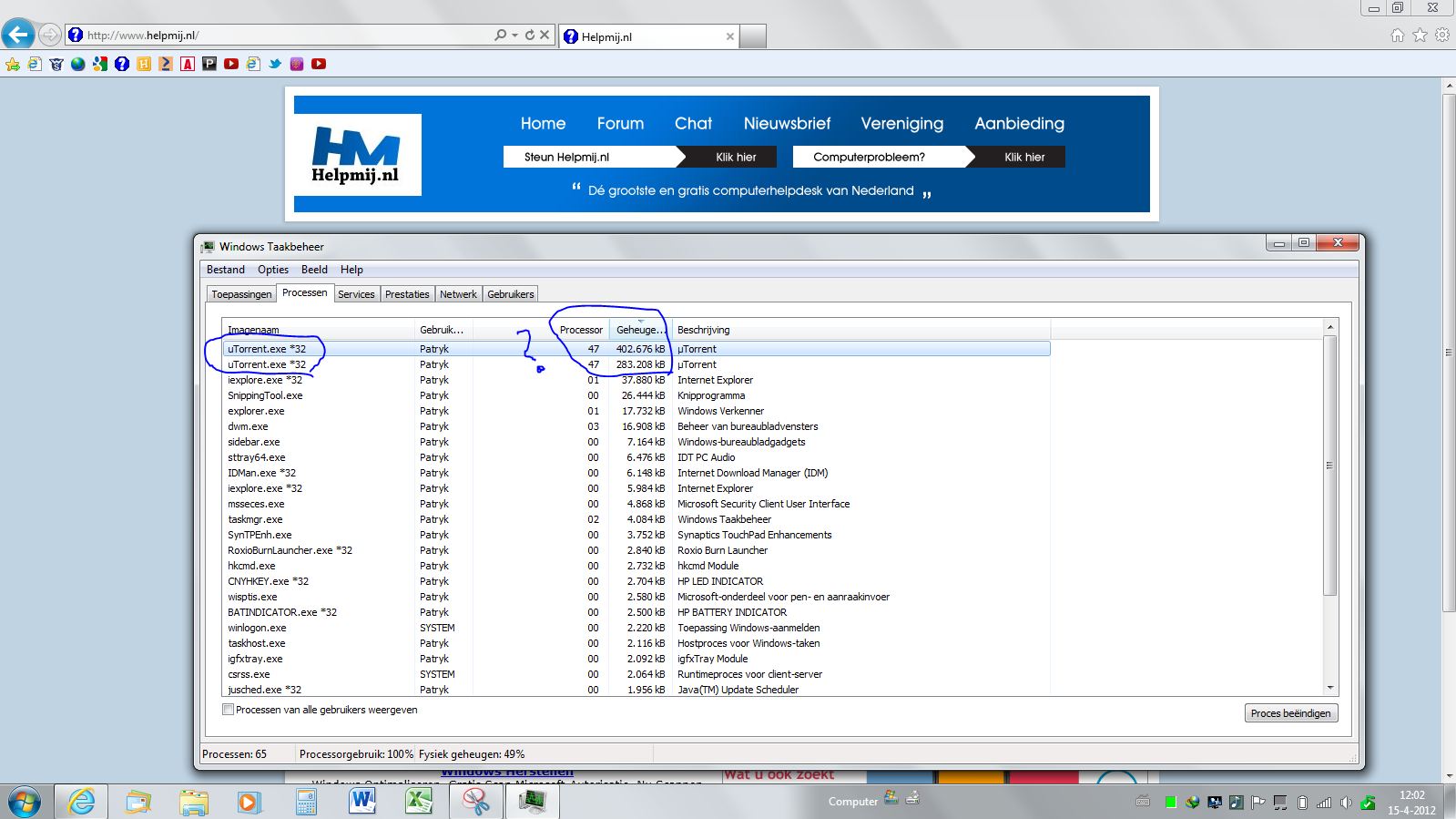Open Calculator from the taskbar
1456x819 pixels.
pyautogui.click(x=306, y=802)
